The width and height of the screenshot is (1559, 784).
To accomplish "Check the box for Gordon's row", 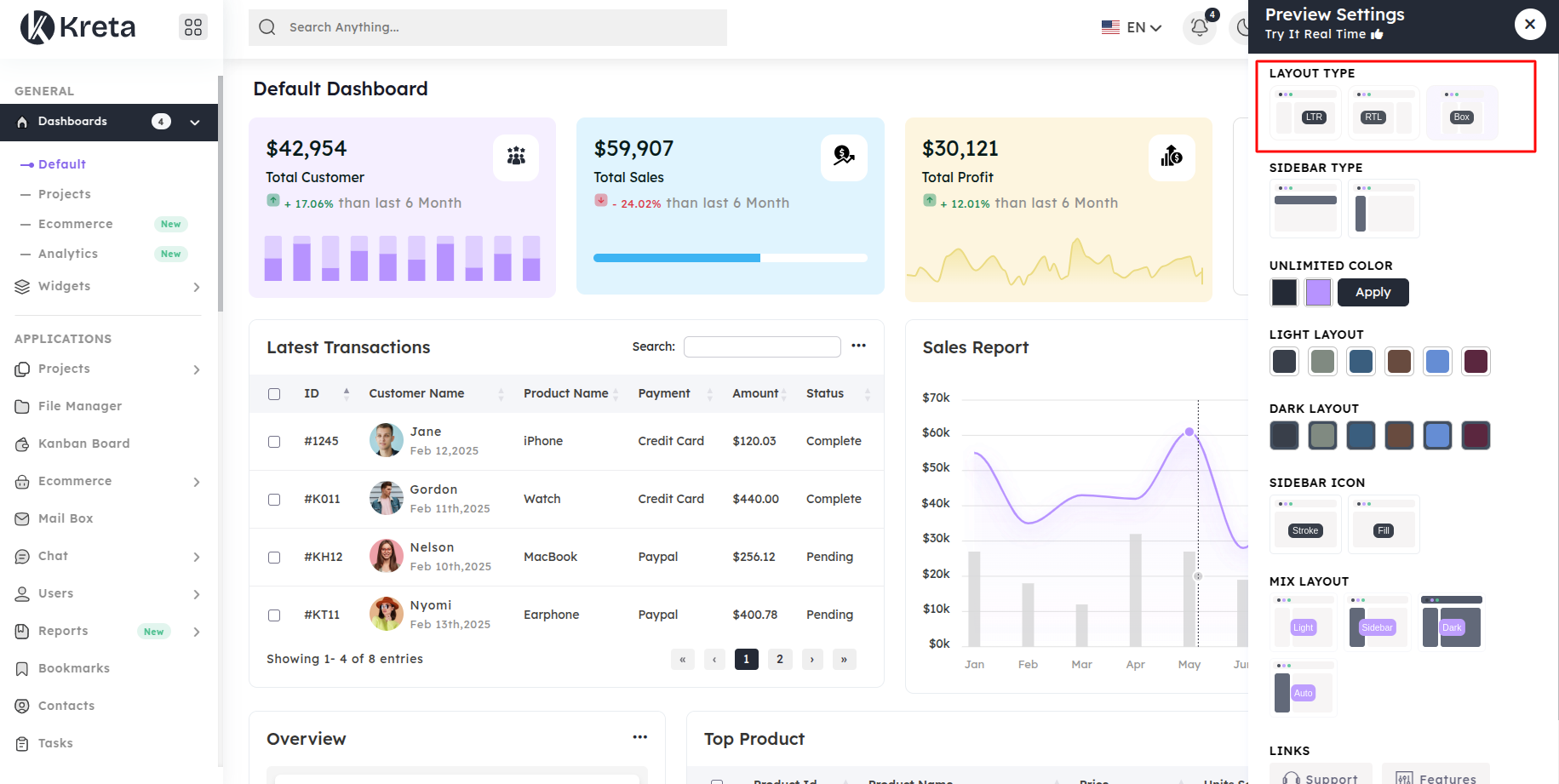I will point(274,500).
